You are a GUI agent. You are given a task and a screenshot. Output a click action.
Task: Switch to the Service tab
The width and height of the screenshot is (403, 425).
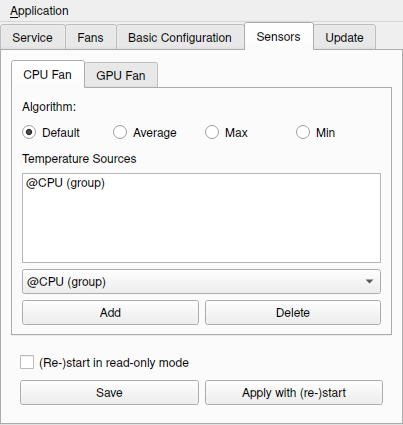coord(33,37)
